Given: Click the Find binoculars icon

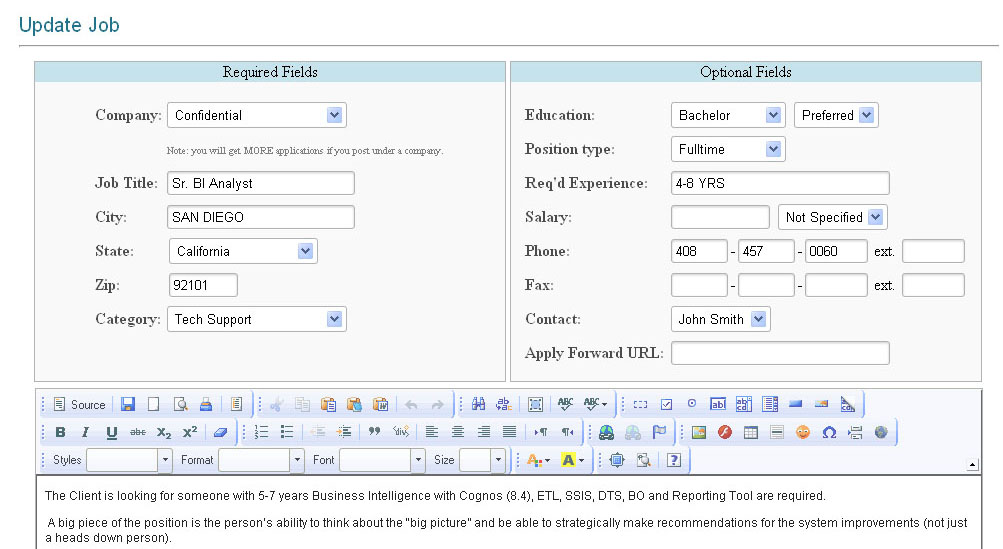Looking at the screenshot, I should pyautogui.click(x=478, y=405).
